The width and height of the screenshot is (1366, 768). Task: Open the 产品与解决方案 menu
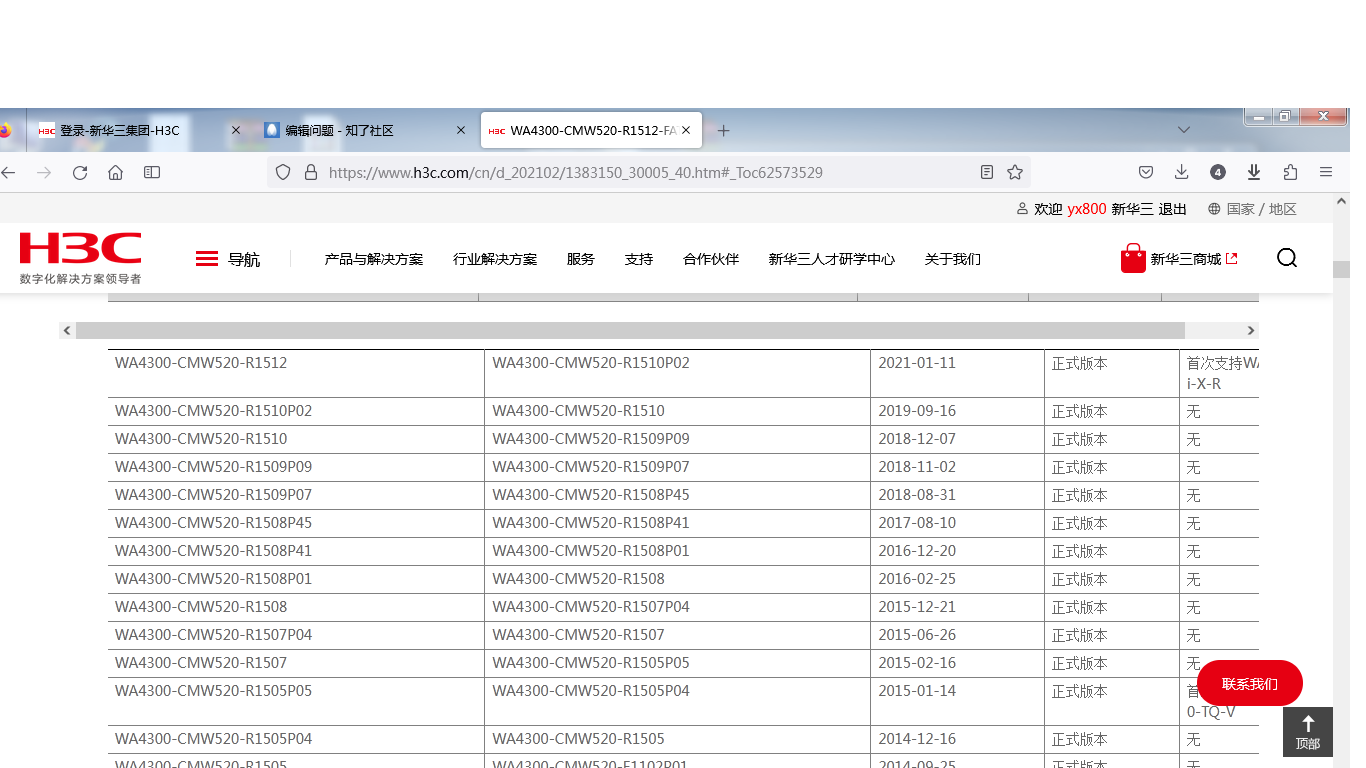click(374, 259)
